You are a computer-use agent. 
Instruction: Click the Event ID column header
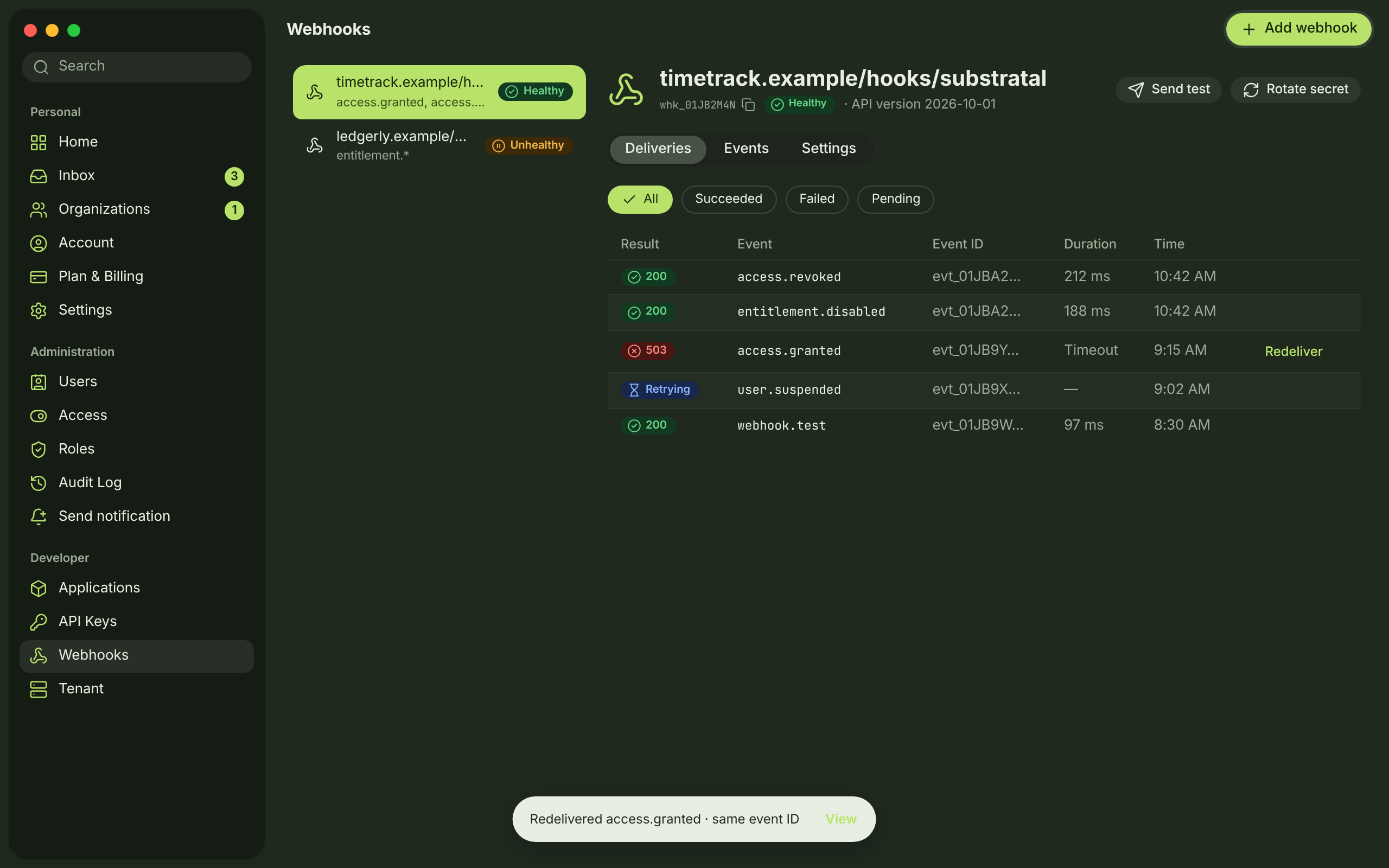point(957,244)
